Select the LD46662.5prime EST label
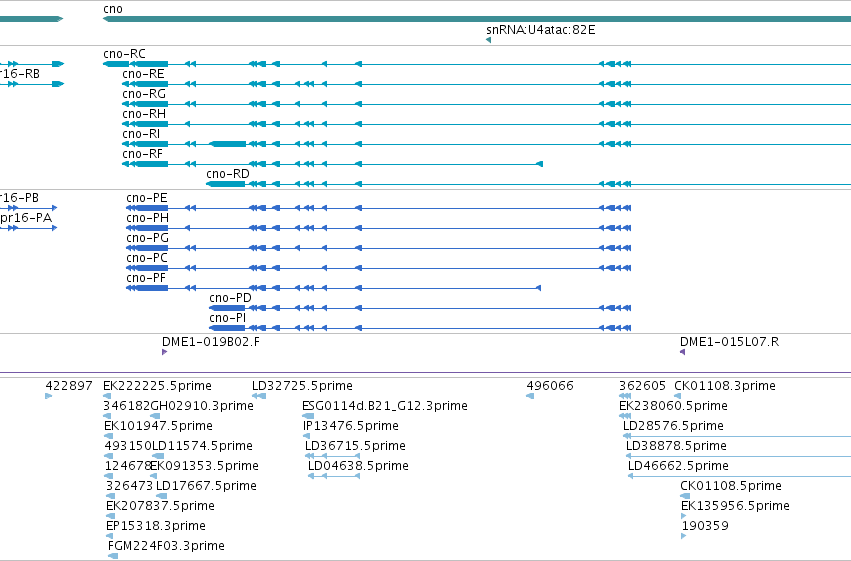Image resolution: width=851 pixels, height=561 pixels. pyautogui.click(x=678, y=466)
